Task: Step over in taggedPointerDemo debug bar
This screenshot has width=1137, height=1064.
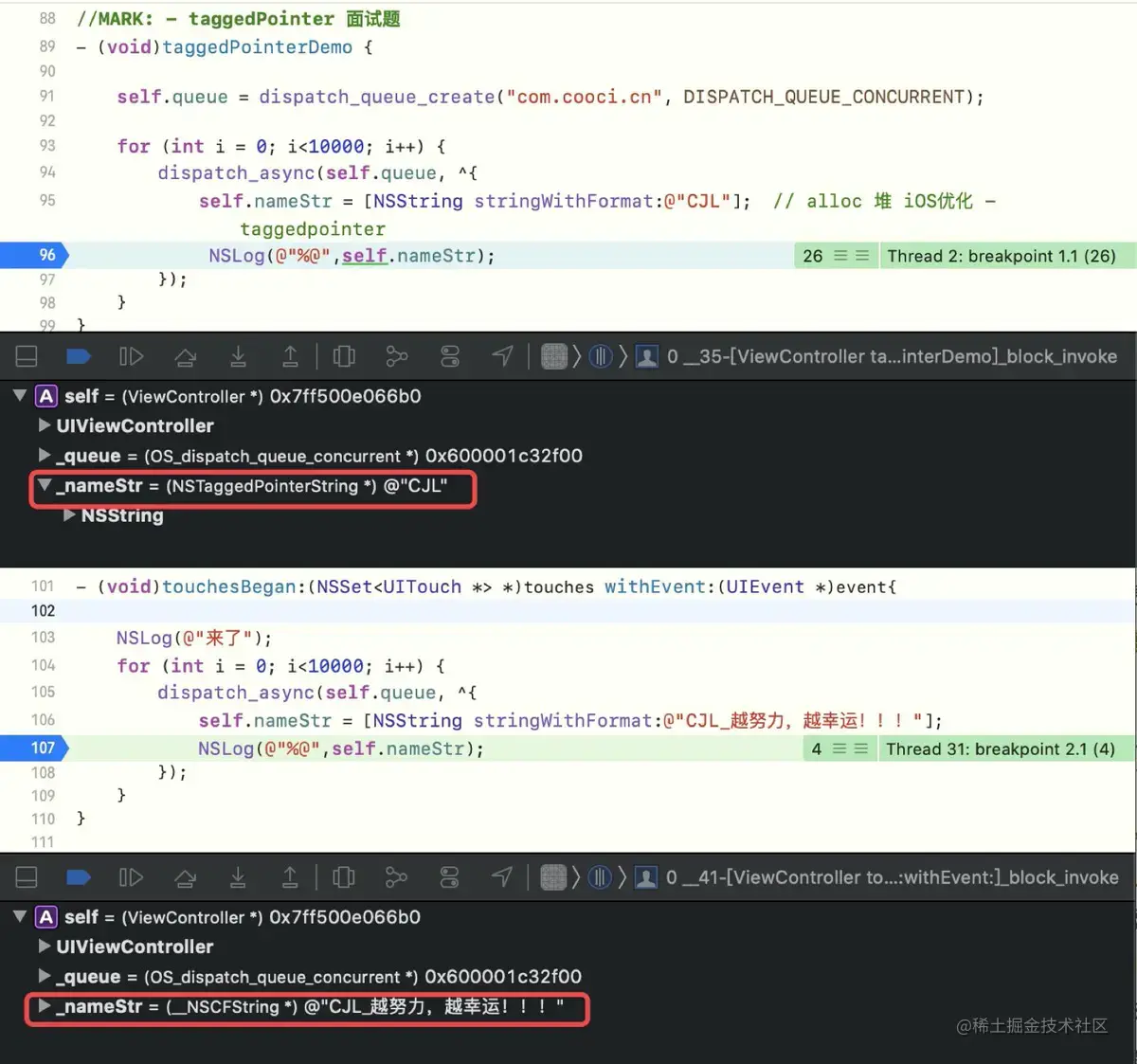Action: [x=186, y=356]
